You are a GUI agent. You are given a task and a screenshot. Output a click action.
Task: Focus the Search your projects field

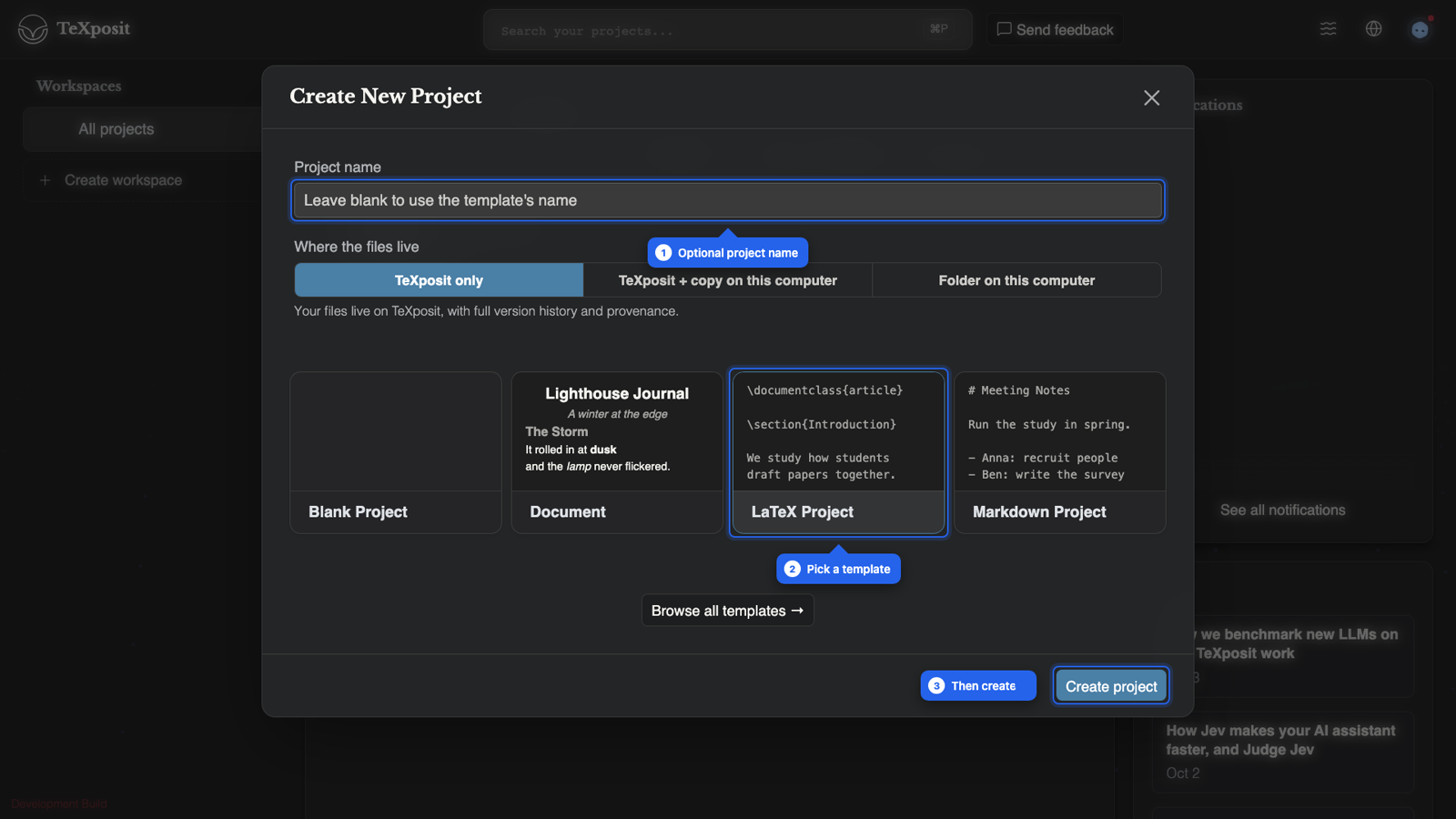[x=727, y=30]
